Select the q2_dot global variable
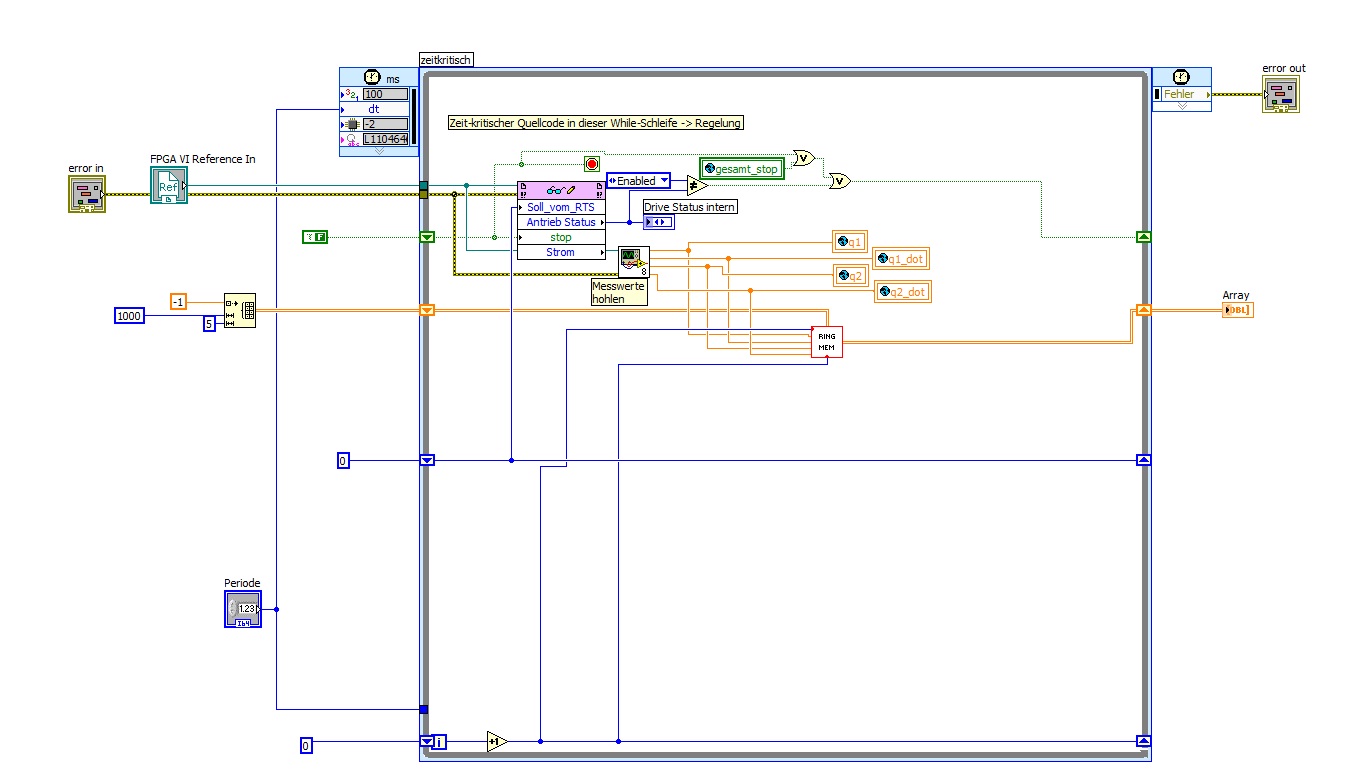 [901, 292]
